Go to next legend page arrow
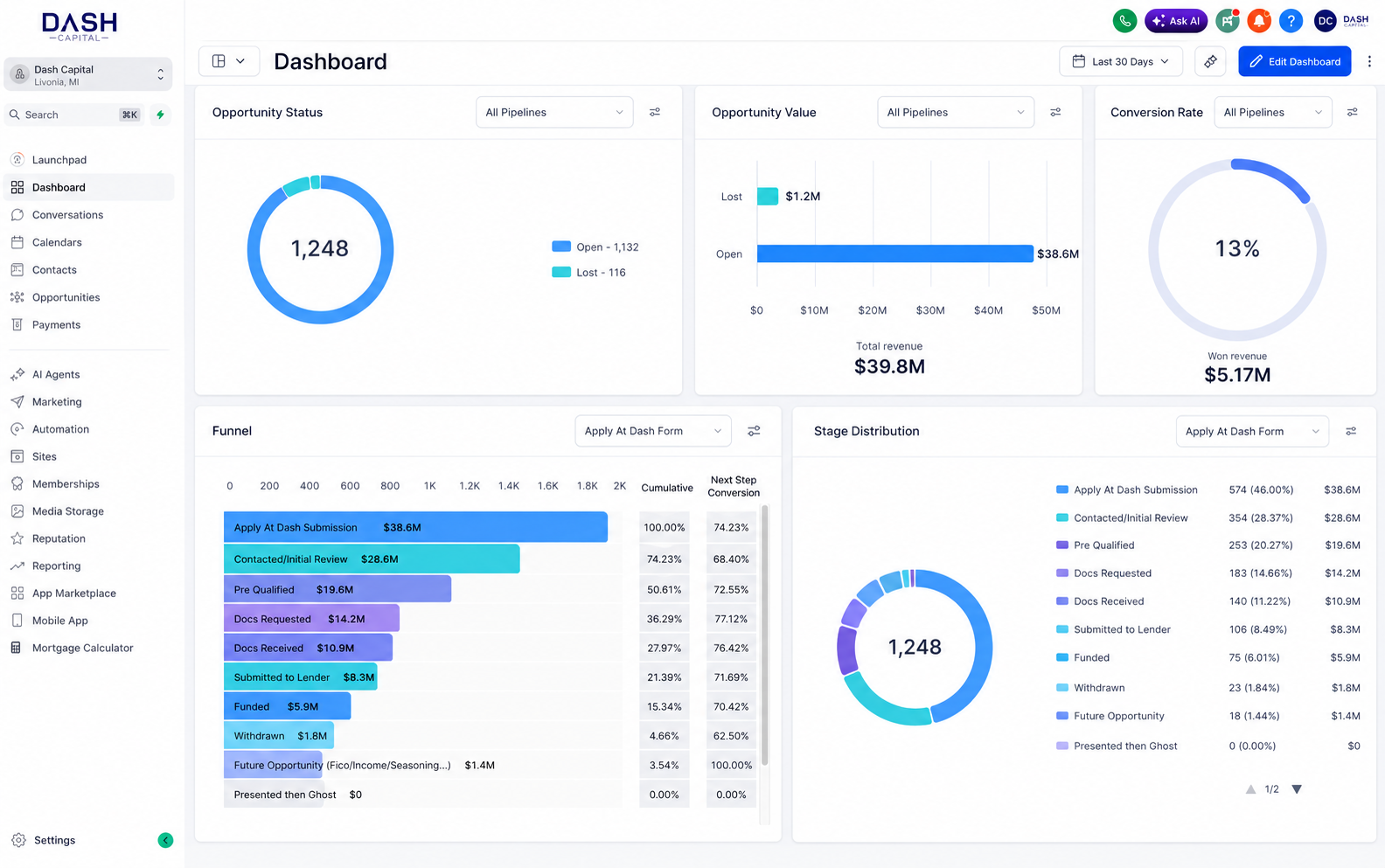Viewport: 1385px width, 868px height. pyautogui.click(x=1297, y=789)
